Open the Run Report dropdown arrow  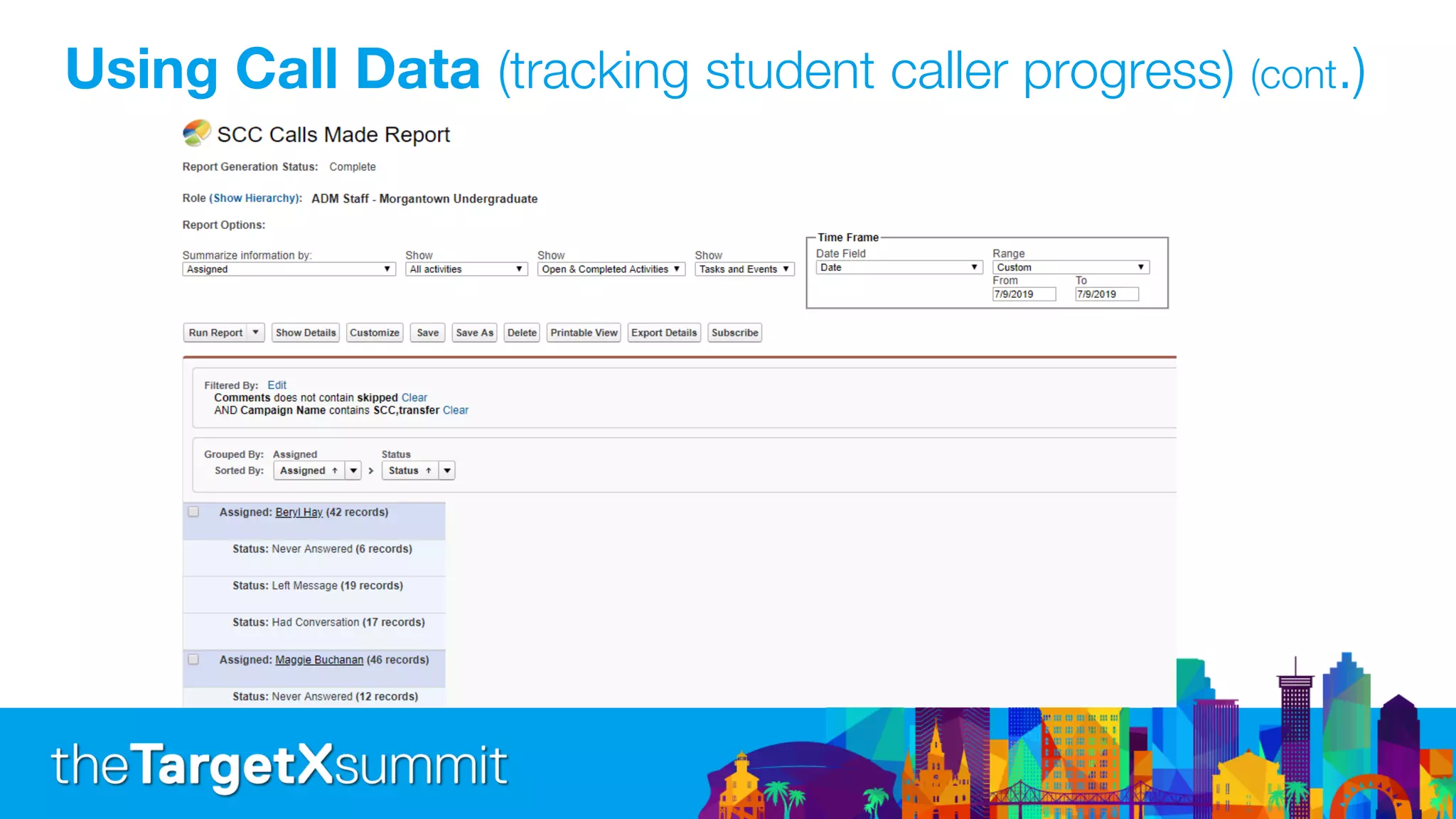pos(256,333)
